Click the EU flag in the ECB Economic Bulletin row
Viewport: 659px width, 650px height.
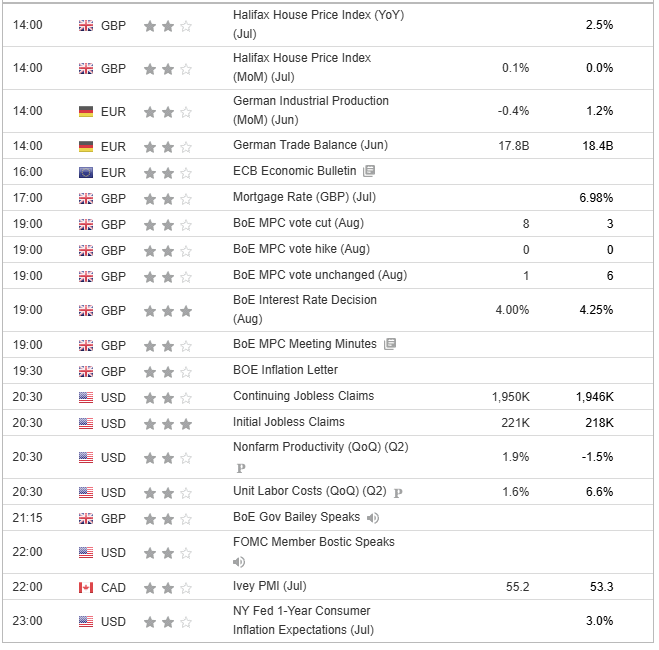(86, 172)
